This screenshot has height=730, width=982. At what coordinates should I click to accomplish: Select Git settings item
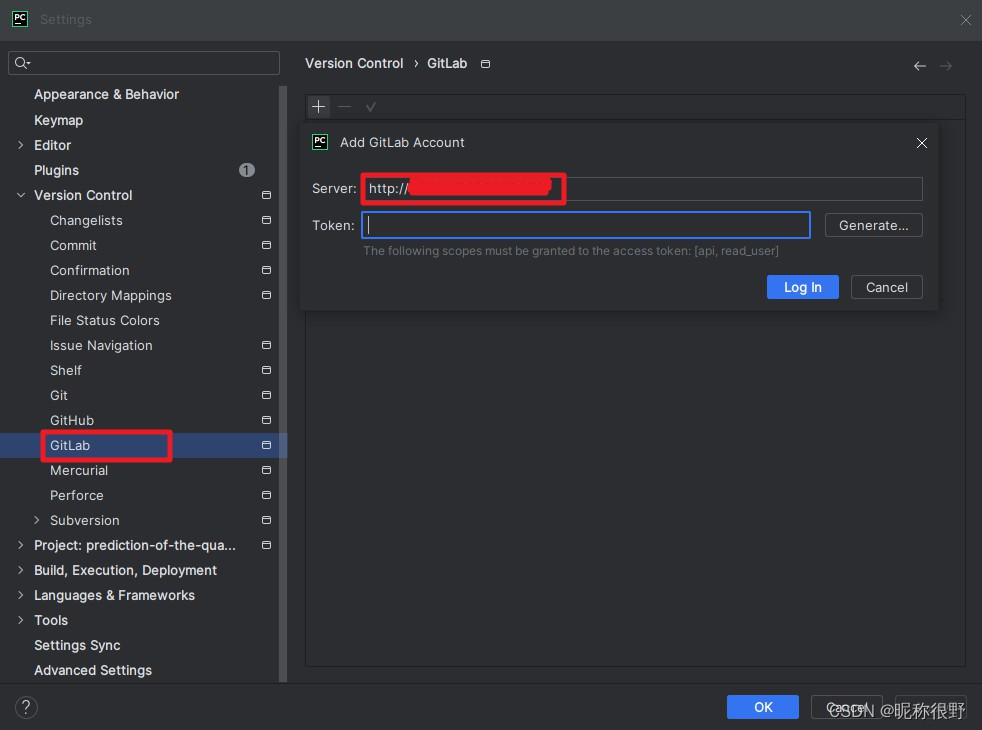[59, 396]
